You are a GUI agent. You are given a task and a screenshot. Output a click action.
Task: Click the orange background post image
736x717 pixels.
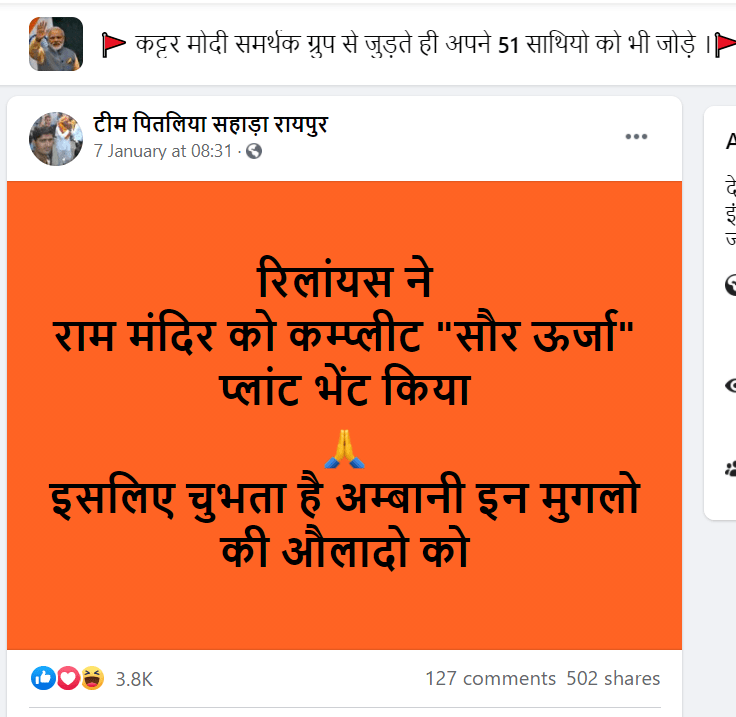click(x=344, y=415)
